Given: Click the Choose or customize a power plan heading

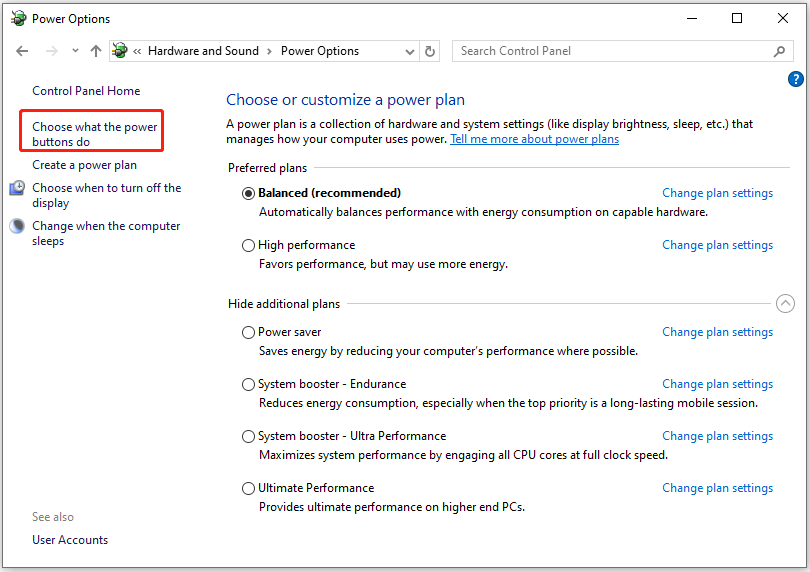Looking at the screenshot, I should 345,99.
